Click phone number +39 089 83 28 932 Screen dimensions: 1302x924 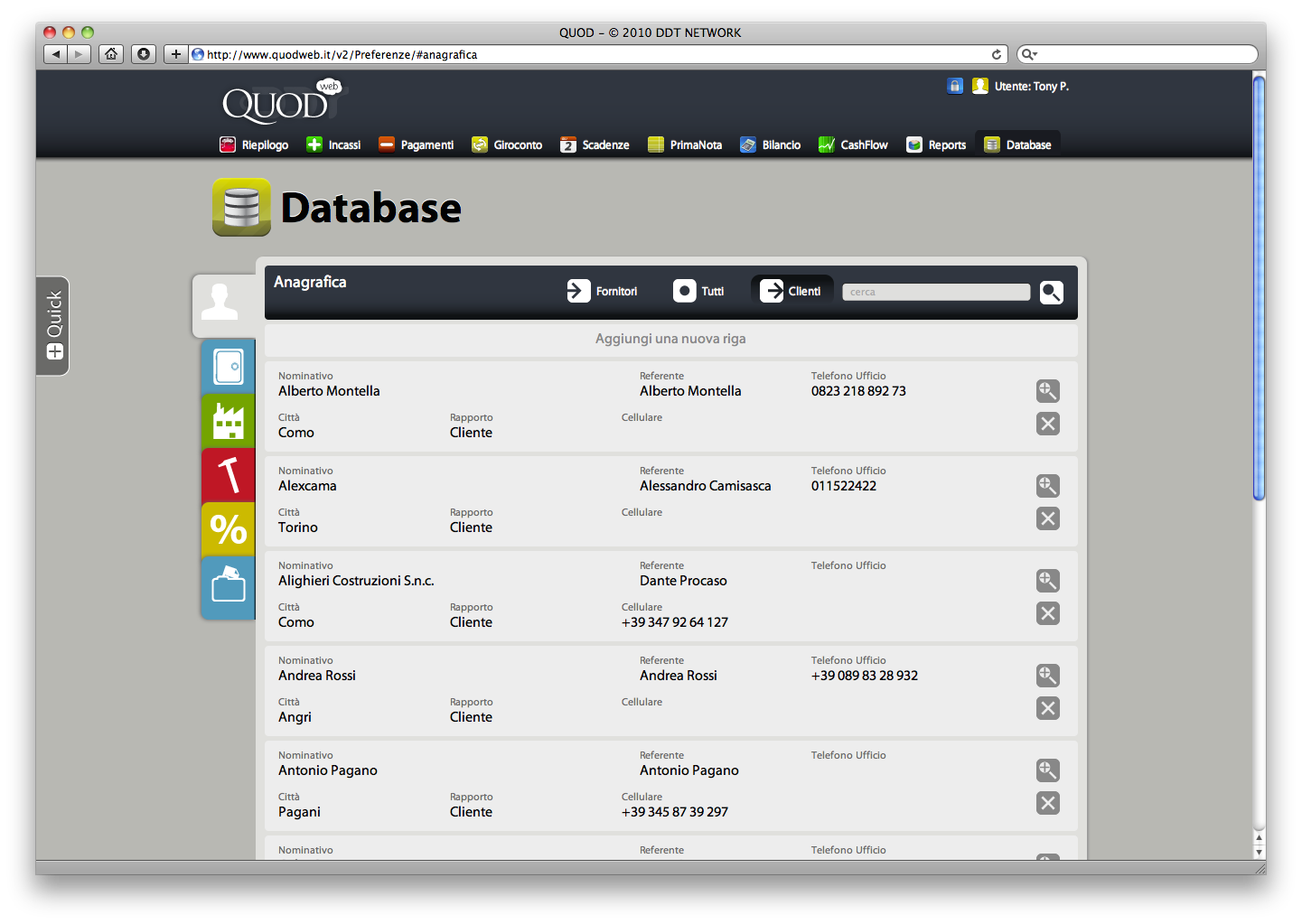[x=865, y=676]
